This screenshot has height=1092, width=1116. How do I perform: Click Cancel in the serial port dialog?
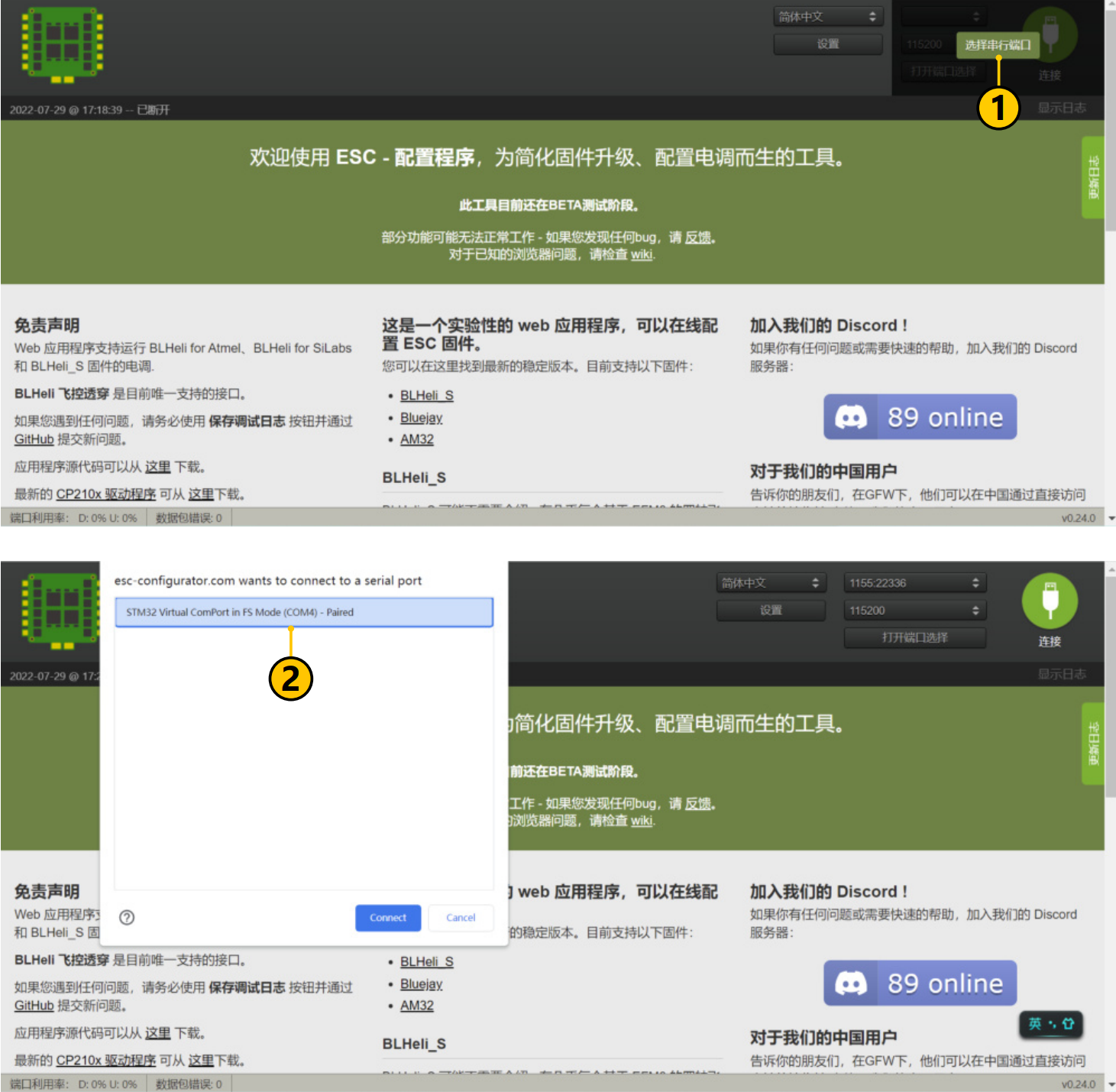coord(461,918)
